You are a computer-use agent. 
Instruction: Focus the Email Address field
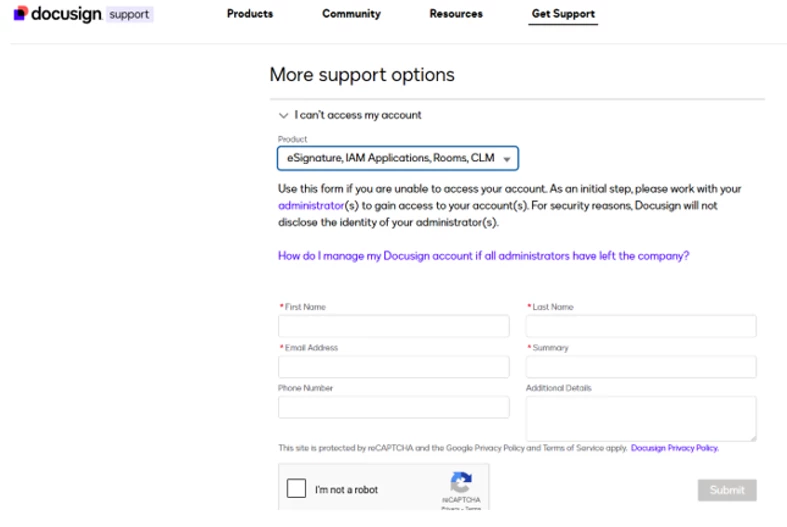[394, 367]
